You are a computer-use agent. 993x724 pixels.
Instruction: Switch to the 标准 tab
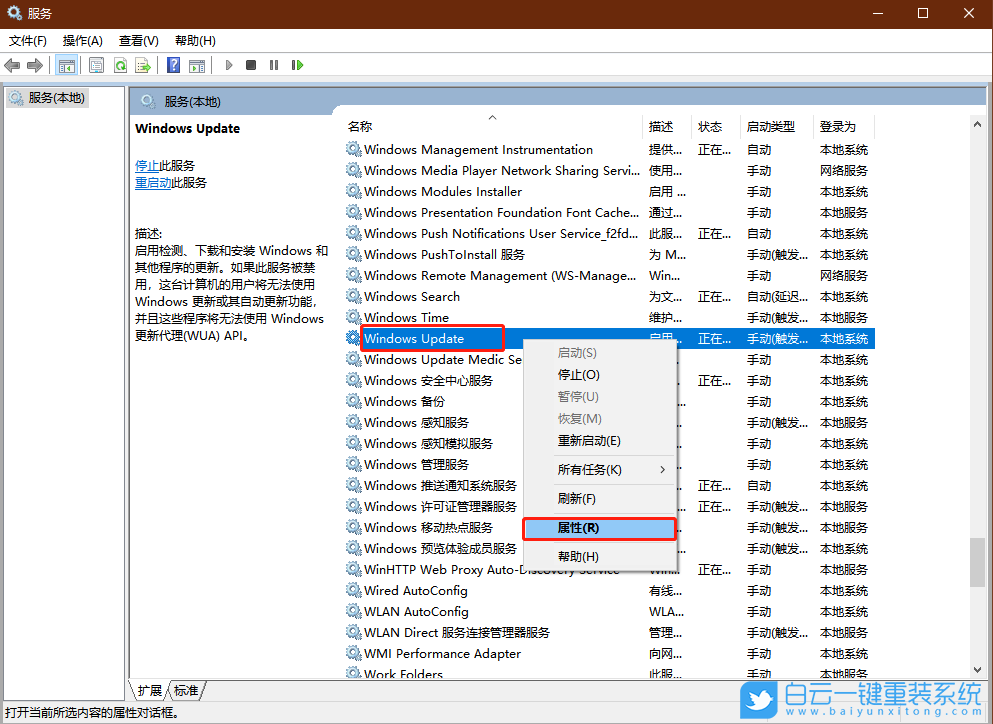tap(187, 690)
